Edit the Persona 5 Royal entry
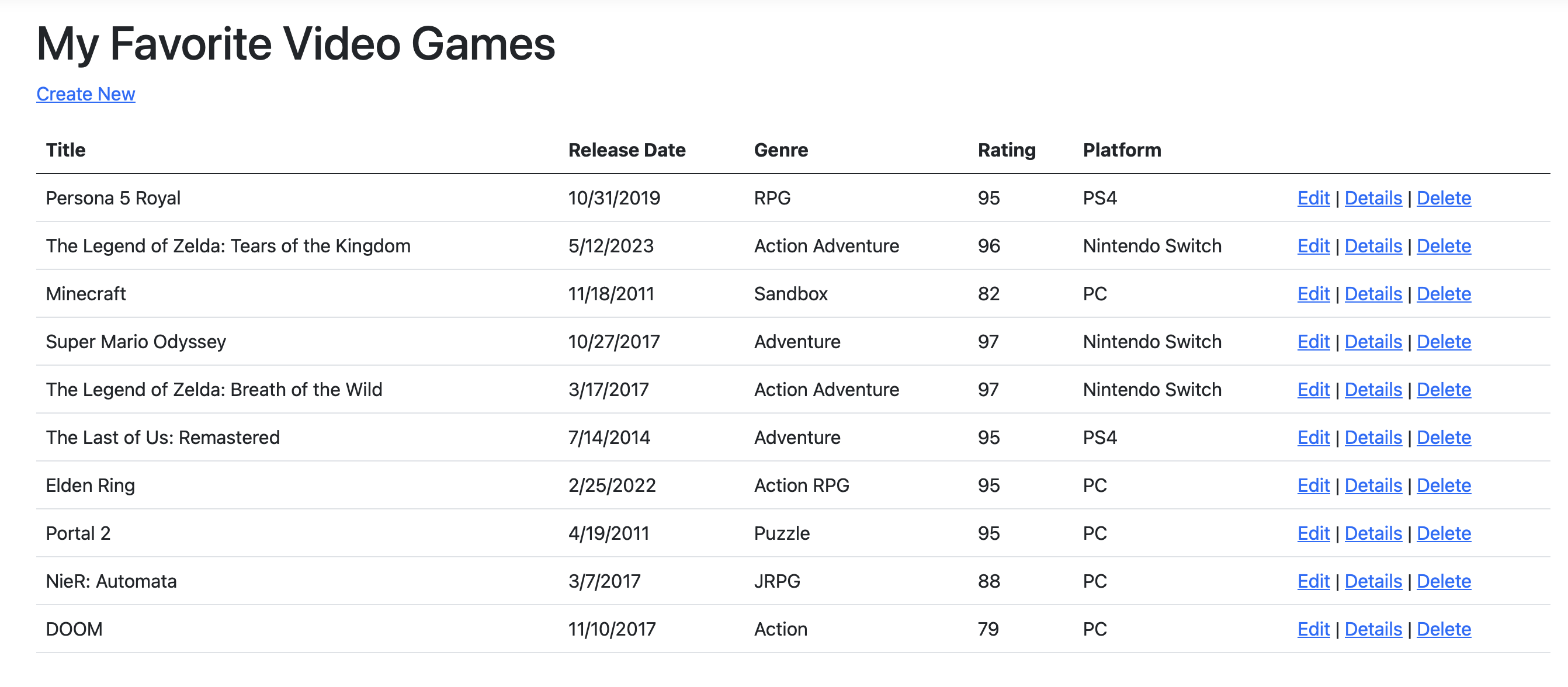This screenshot has width=1568, height=687. click(x=1313, y=198)
